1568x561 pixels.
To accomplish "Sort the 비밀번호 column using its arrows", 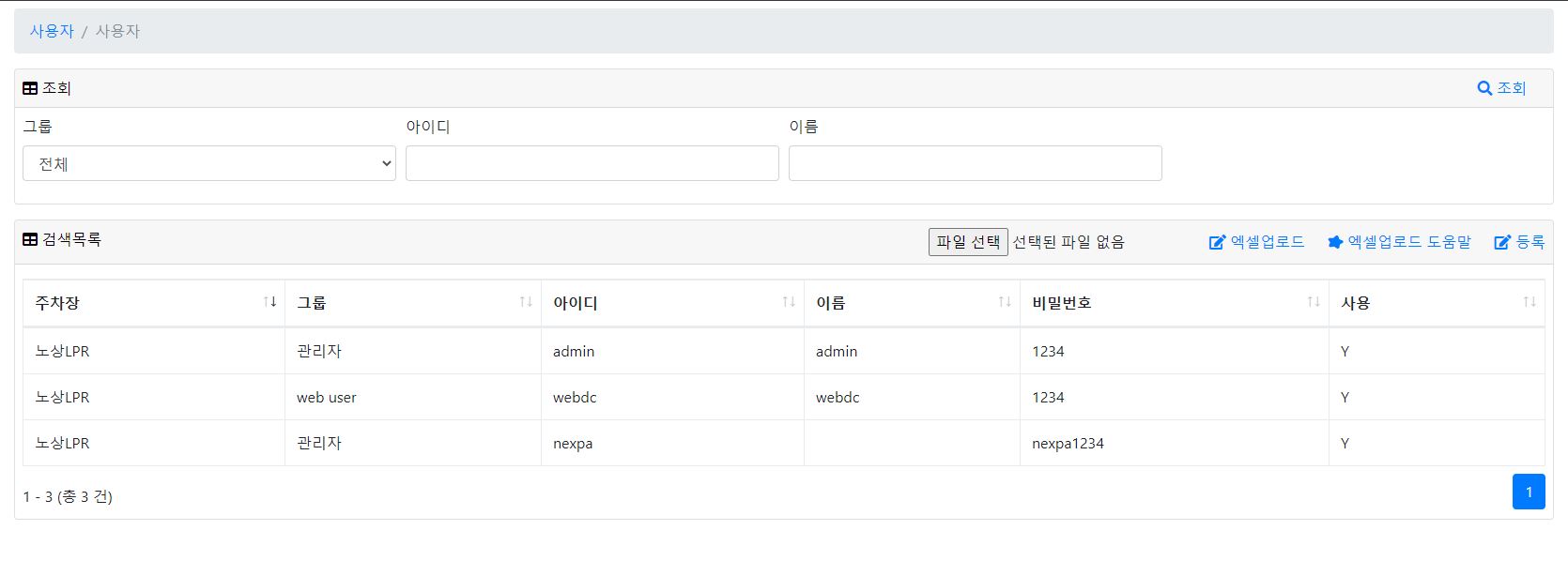I will pos(1314,302).
